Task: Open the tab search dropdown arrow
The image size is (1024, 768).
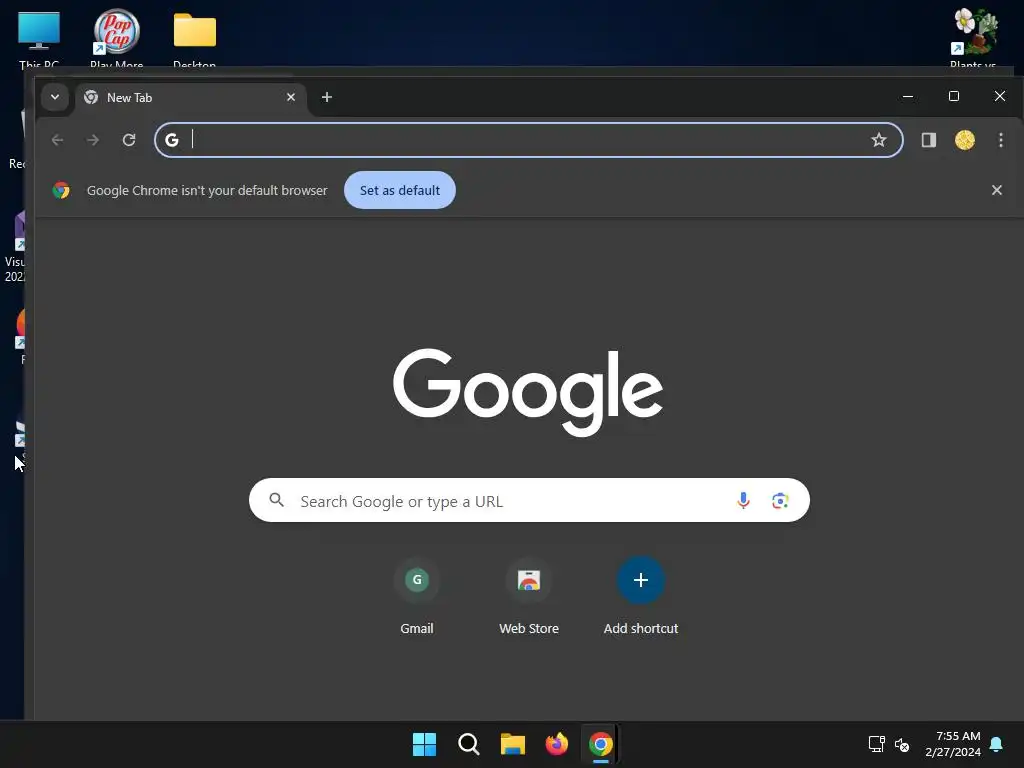Action: (x=55, y=97)
